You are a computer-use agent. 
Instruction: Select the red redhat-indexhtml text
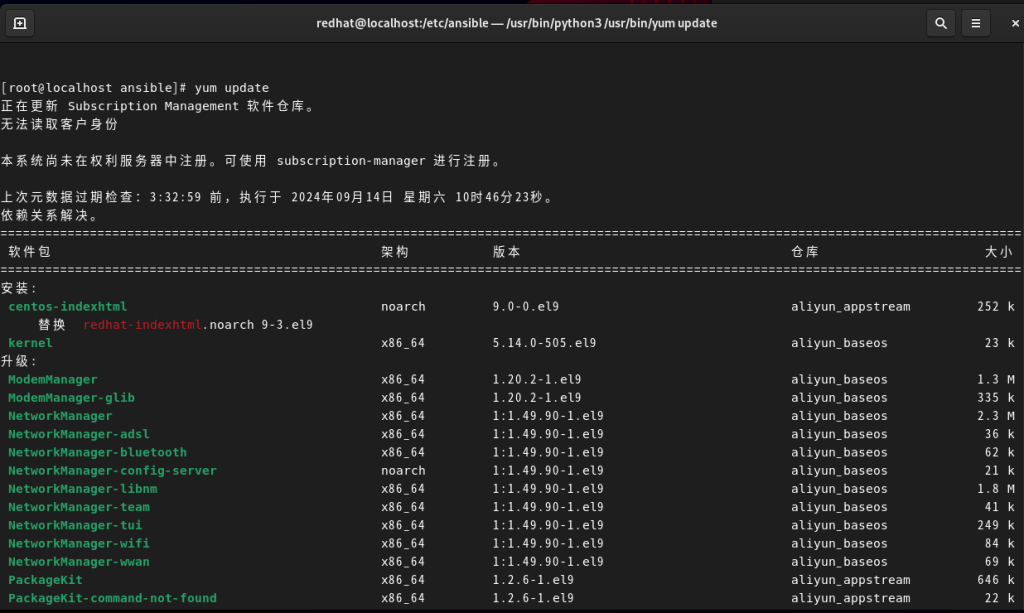tap(143, 325)
